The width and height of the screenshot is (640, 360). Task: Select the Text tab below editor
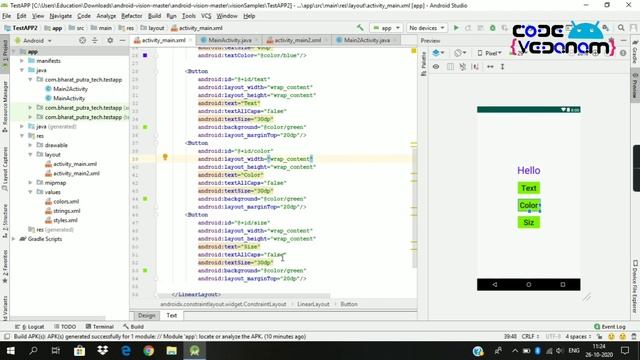click(x=171, y=315)
